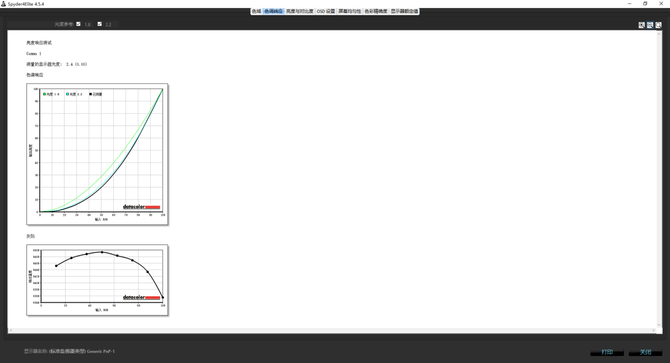Image resolution: width=670 pixels, height=363 pixels.
Task: Click the vertical scrollbar up arrow
Action: tap(659, 33)
